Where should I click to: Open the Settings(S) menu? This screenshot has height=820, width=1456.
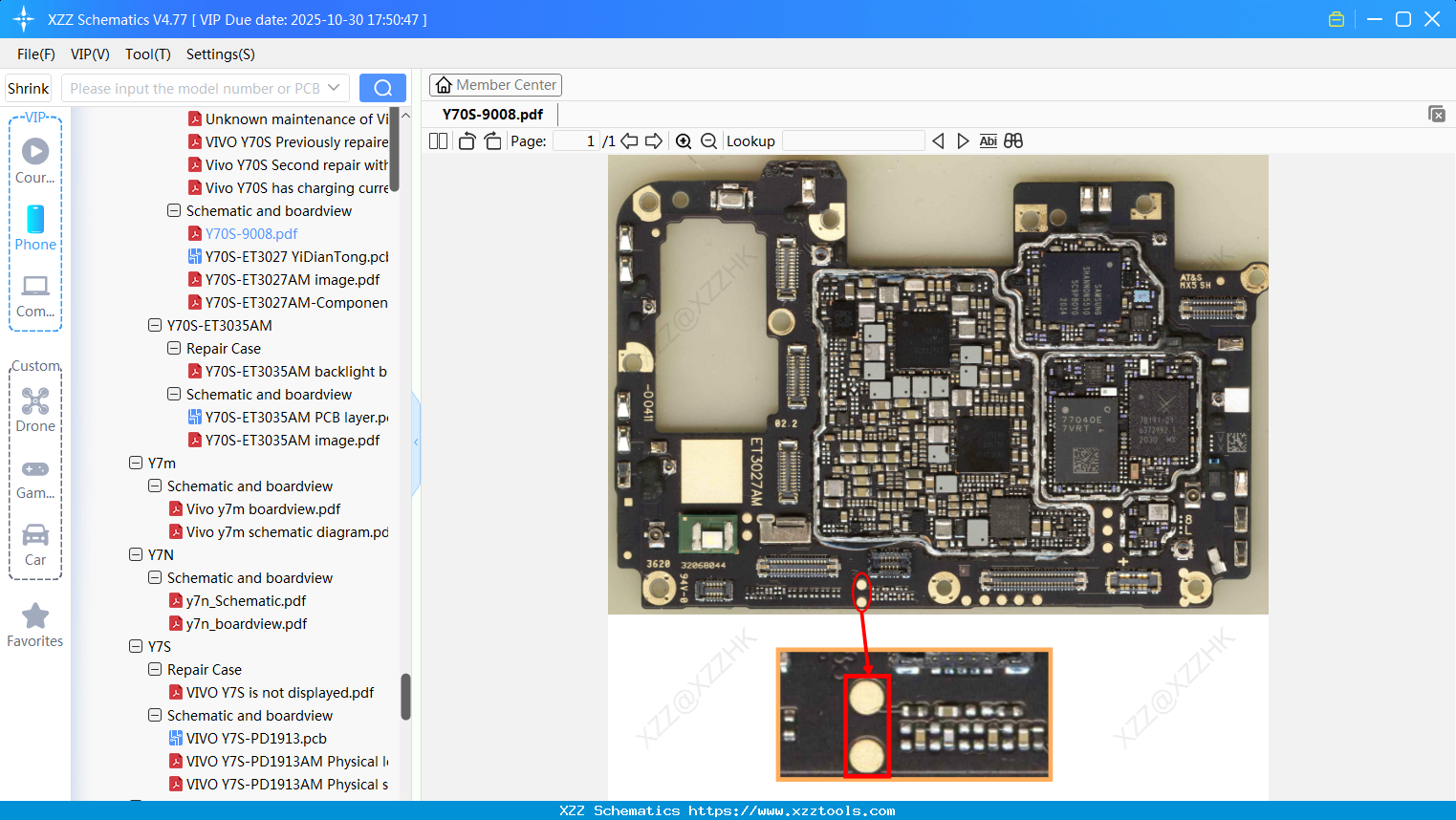click(221, 54)
